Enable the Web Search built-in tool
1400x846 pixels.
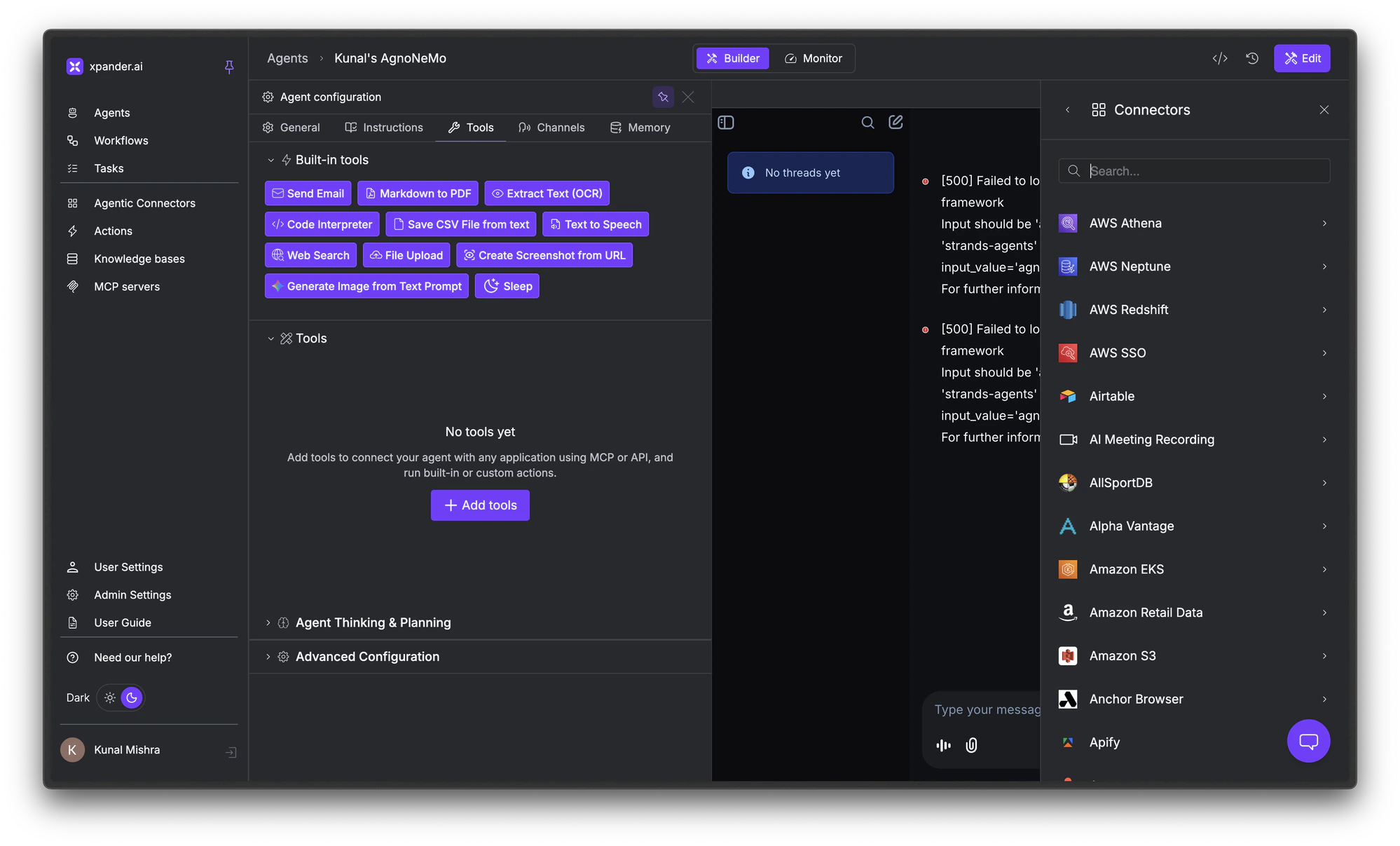click(x=310, y=255)
